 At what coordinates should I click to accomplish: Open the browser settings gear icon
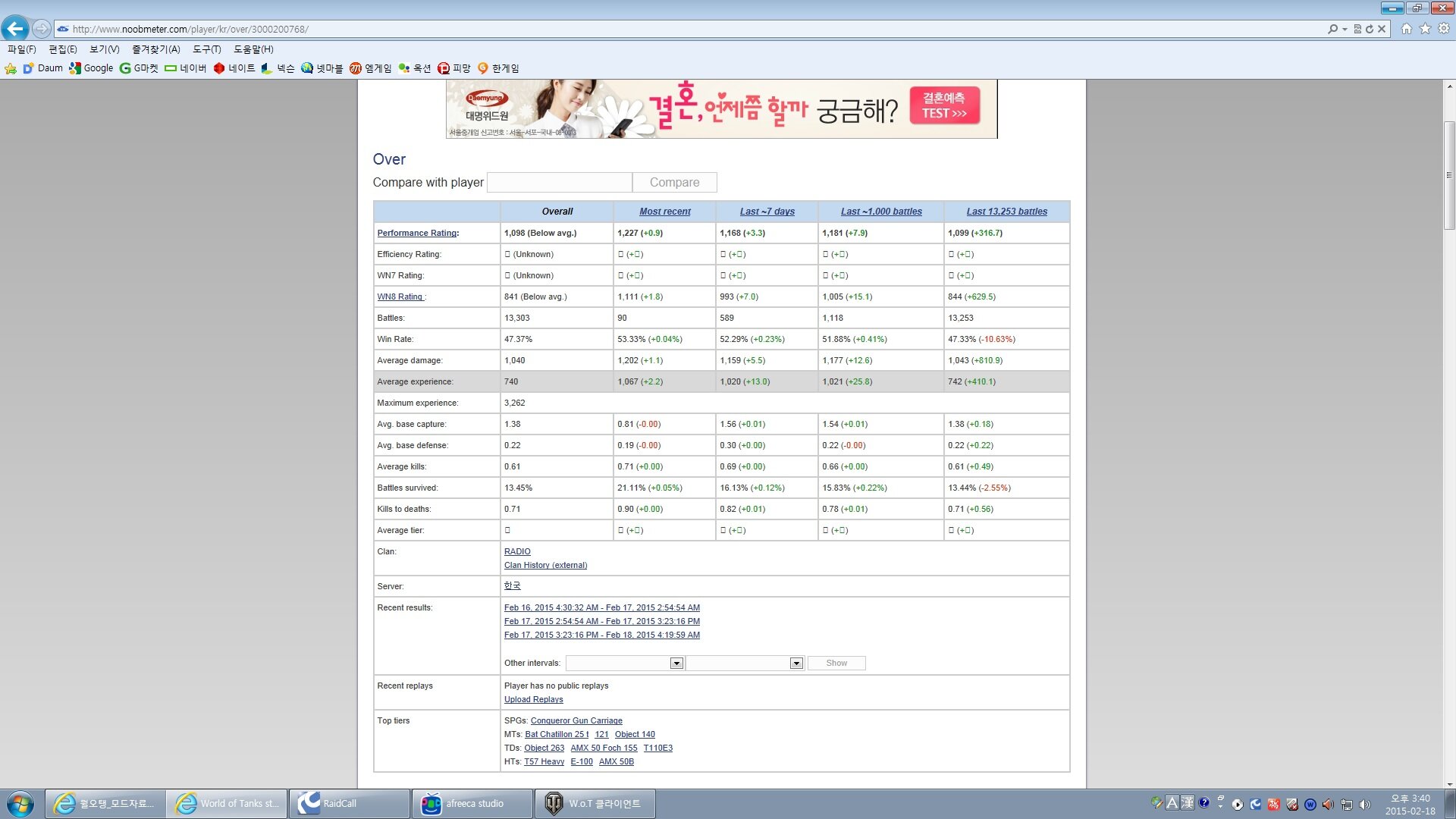1444,29
